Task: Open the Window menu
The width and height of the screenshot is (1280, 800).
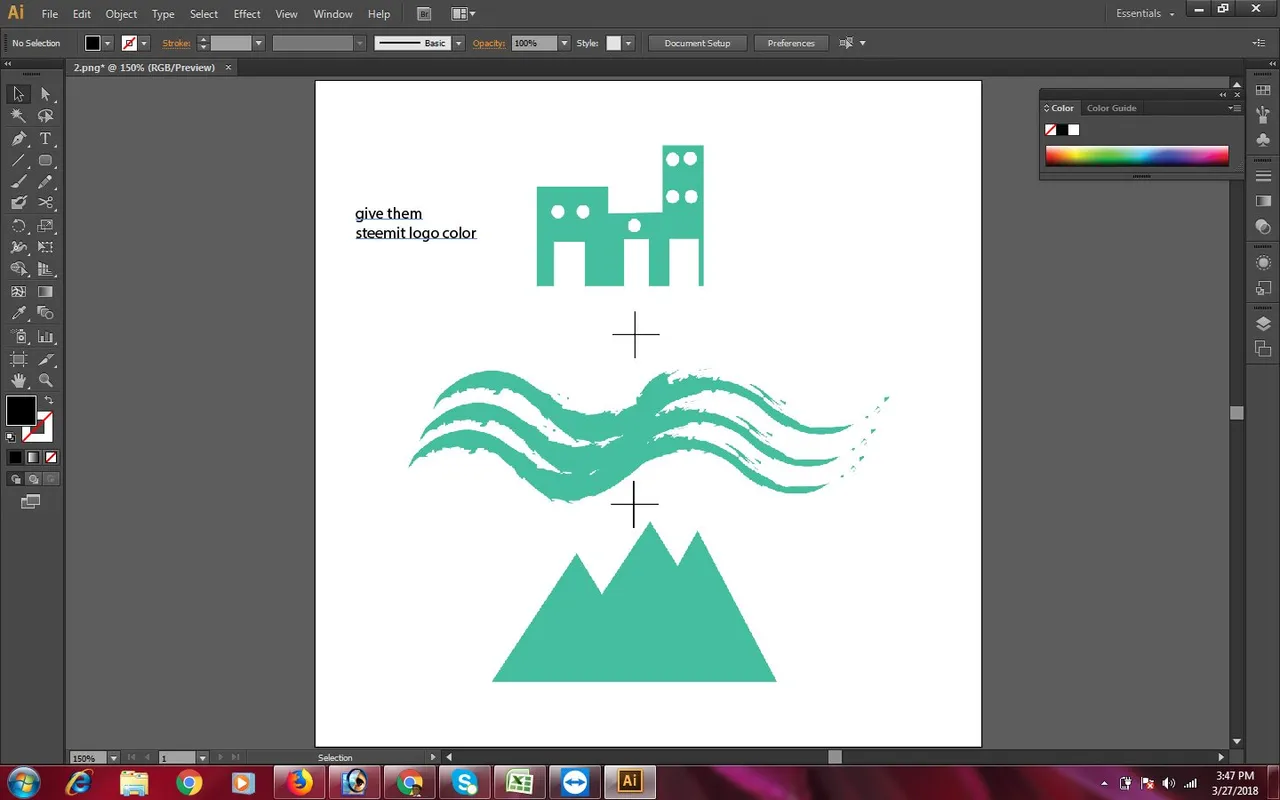Action: [x=333, y=14]
